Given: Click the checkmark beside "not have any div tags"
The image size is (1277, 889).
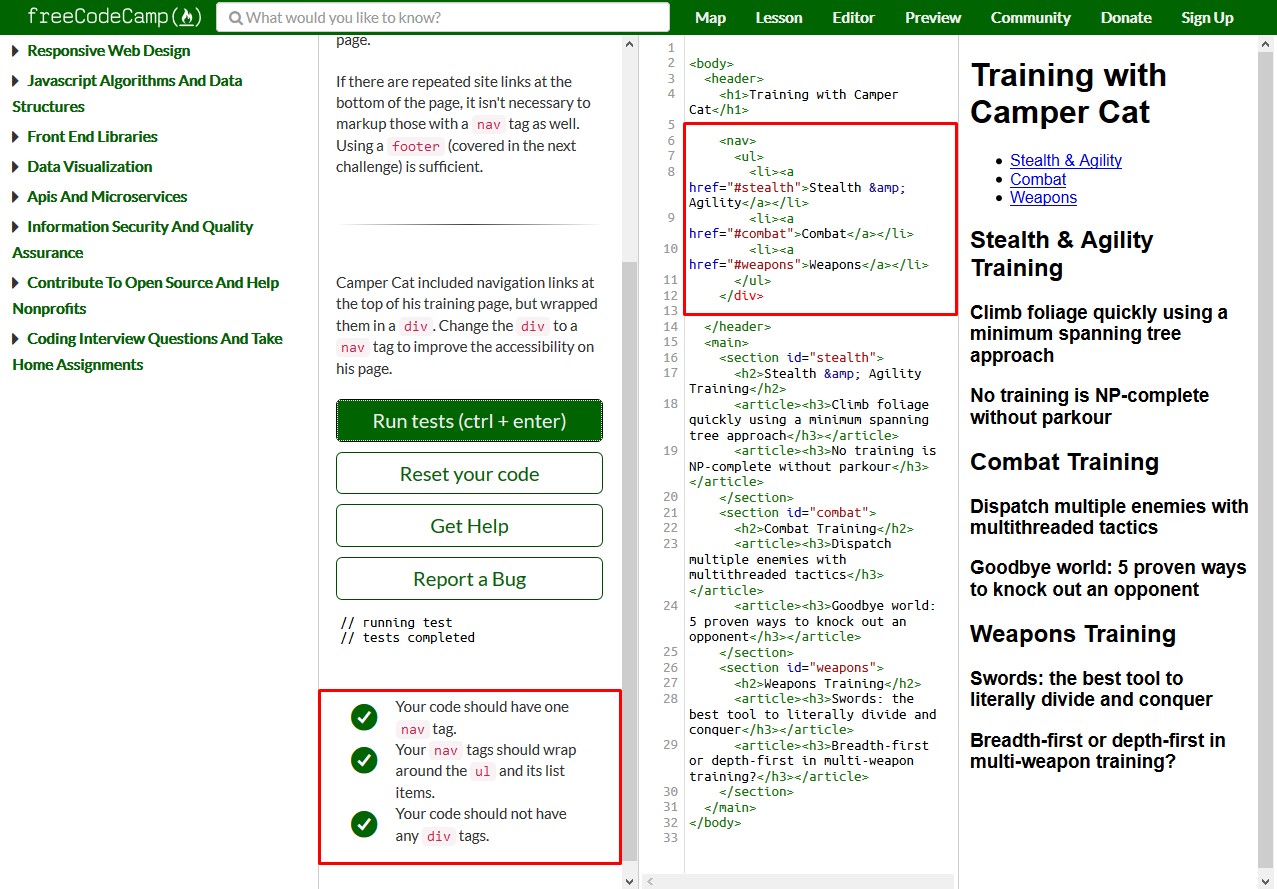Looking at the screenshot, I should pyautogui.click(x=364, y=824).
